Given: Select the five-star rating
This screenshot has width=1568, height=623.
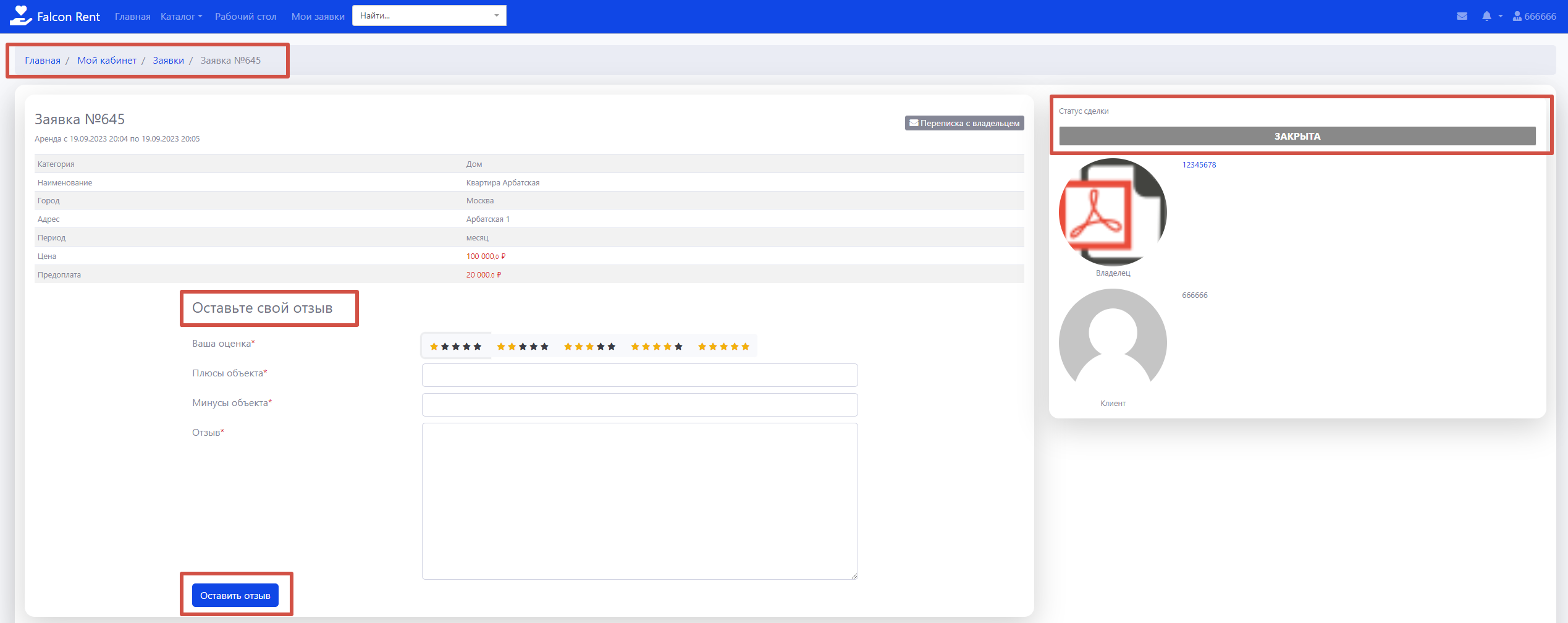Looking at the screenshot, I should [x=723, y=347].
